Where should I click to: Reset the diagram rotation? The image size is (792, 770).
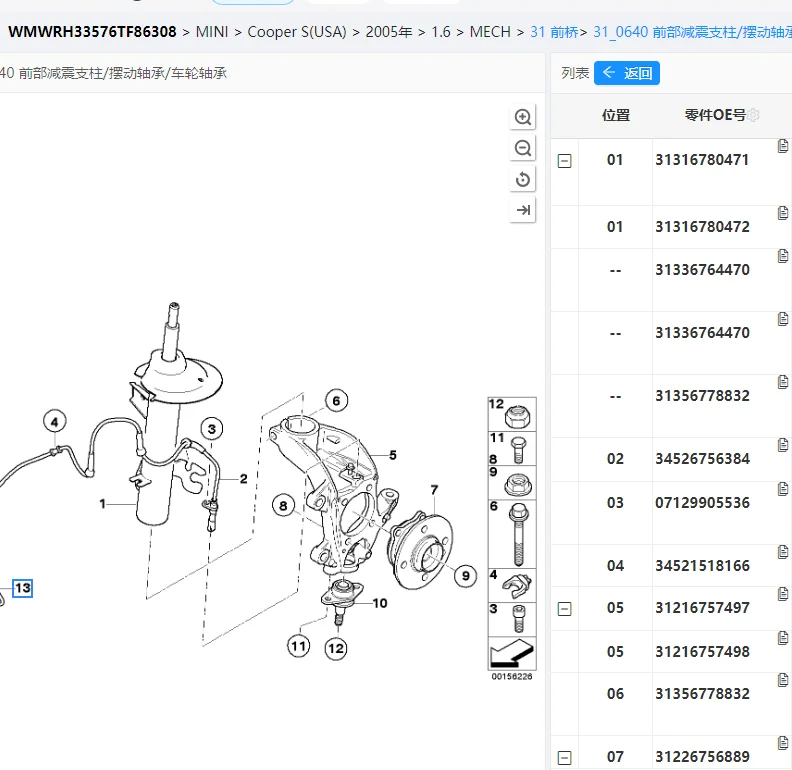(x=522, y=179)
